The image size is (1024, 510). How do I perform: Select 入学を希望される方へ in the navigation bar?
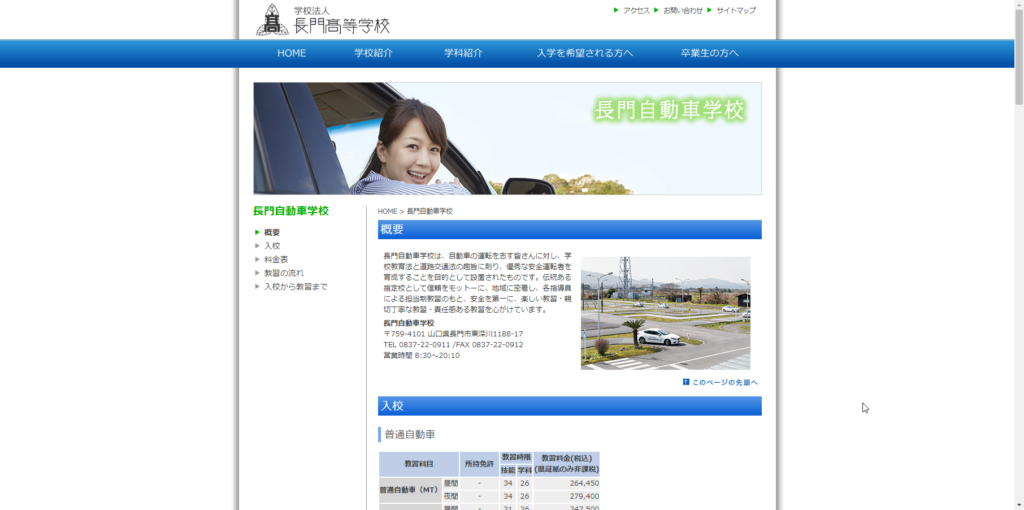click(x=584, y=54)
